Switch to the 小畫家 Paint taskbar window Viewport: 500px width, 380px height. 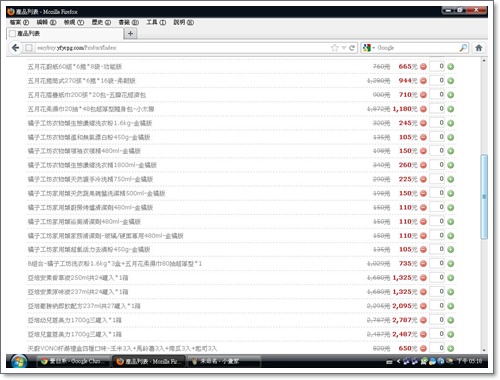pyautogui.click(x=224, y=361)
